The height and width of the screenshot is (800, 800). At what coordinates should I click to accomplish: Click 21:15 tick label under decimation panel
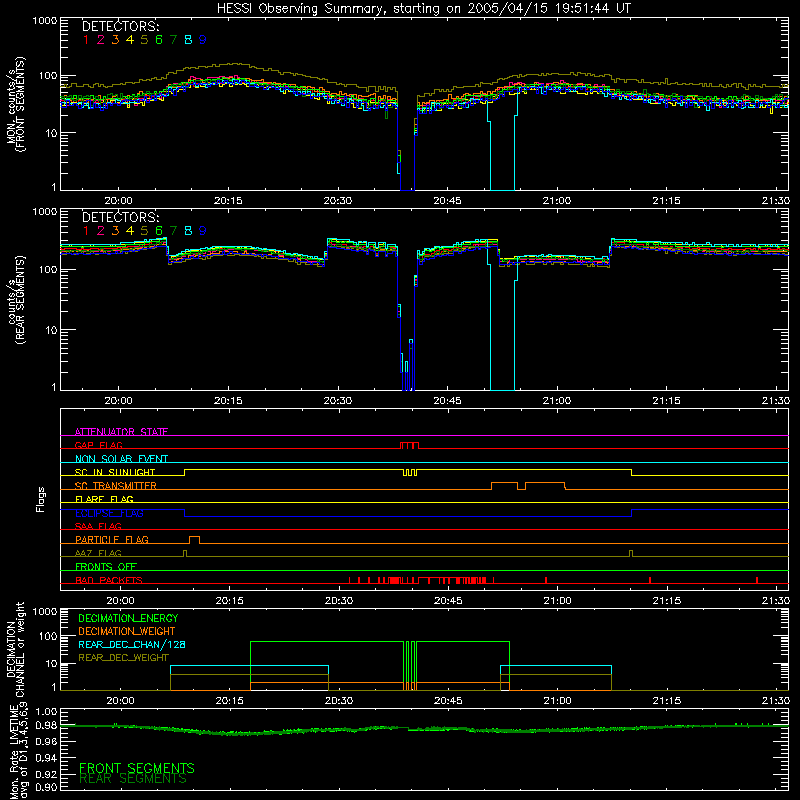click(x=666, y=701)
